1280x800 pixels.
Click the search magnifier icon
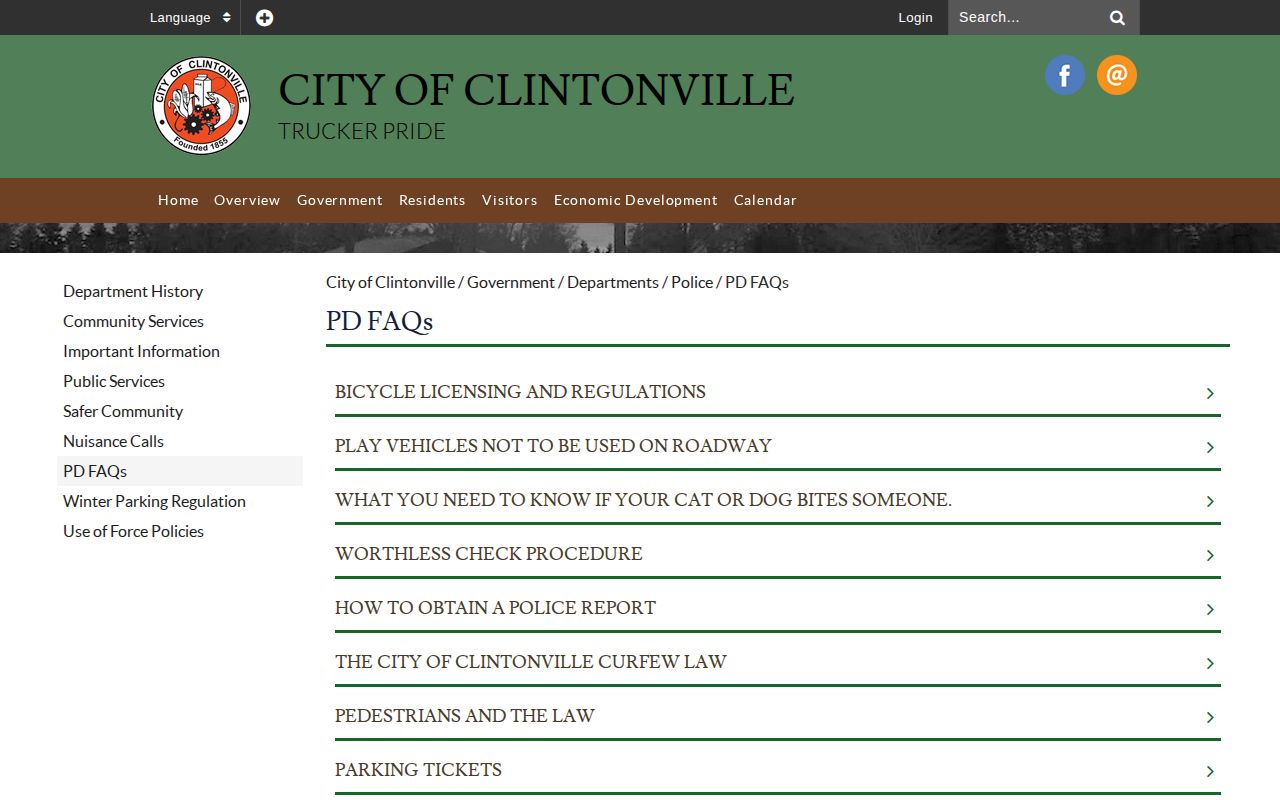click(1117, 17)
